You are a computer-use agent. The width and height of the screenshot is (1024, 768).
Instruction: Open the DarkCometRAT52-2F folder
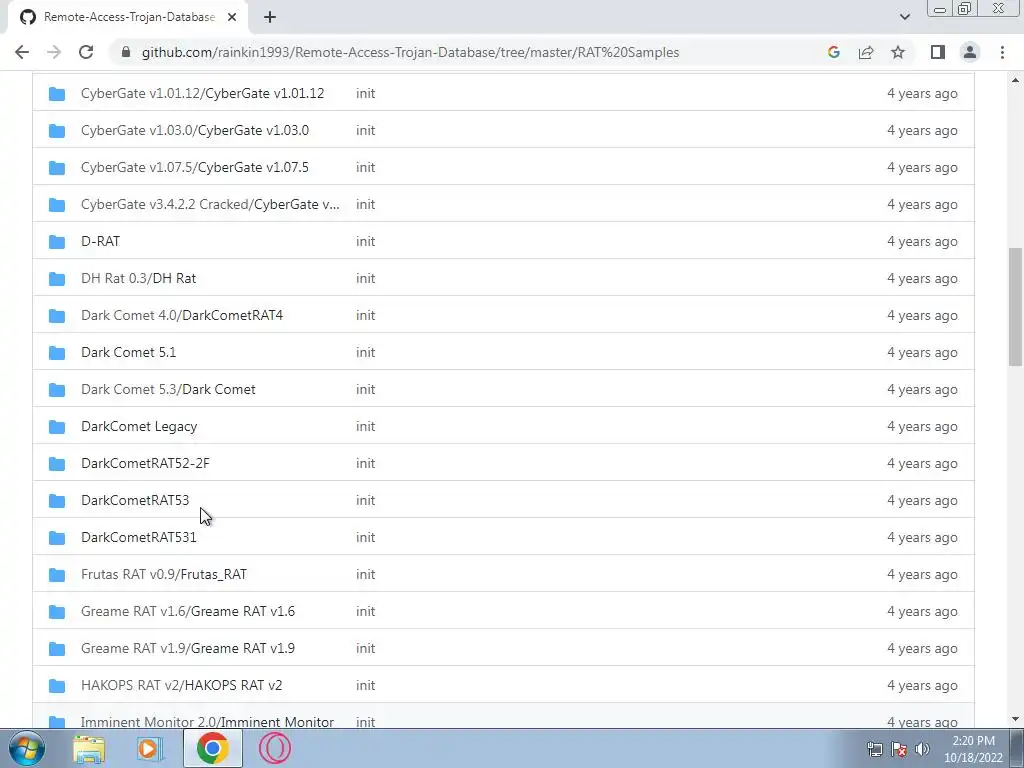coord(145,464)
